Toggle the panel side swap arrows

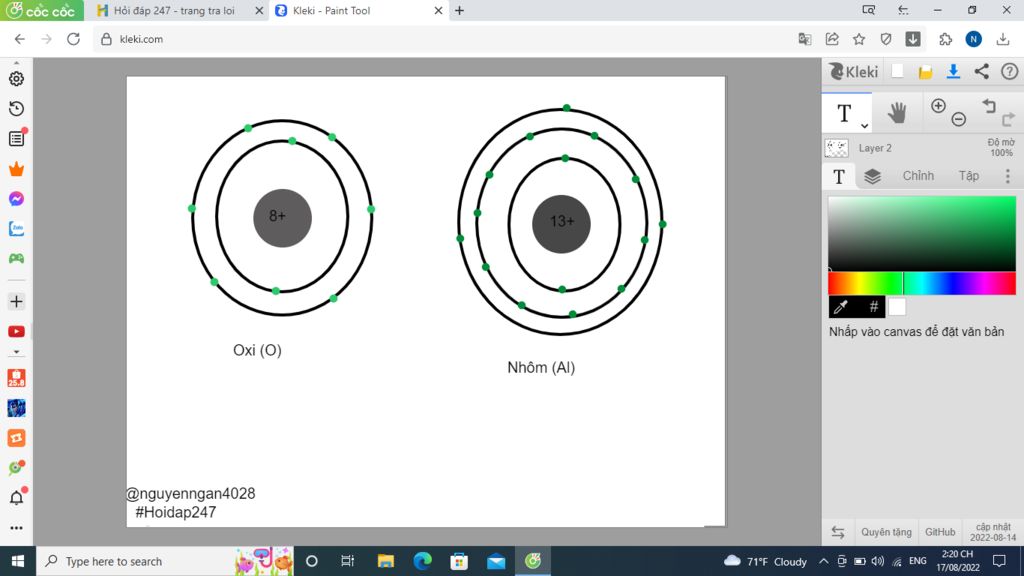point(838,532)
